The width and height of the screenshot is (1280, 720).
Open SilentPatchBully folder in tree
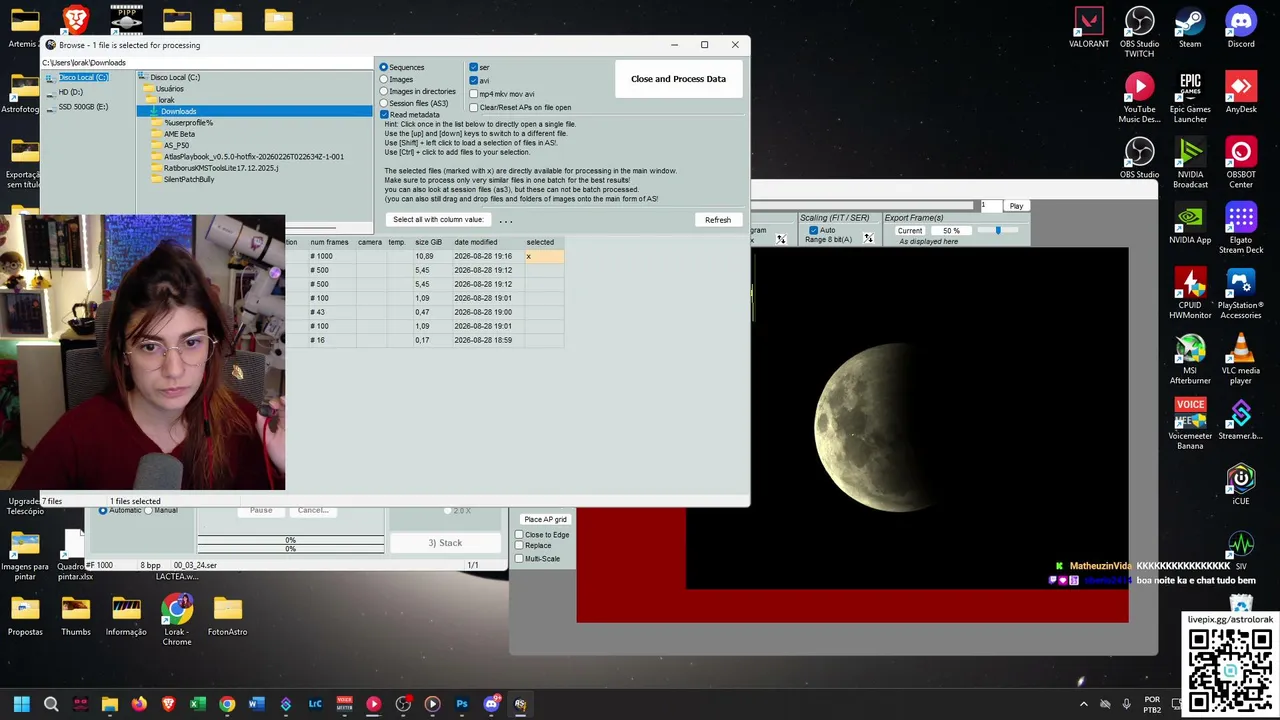click(x=189, y=179)
